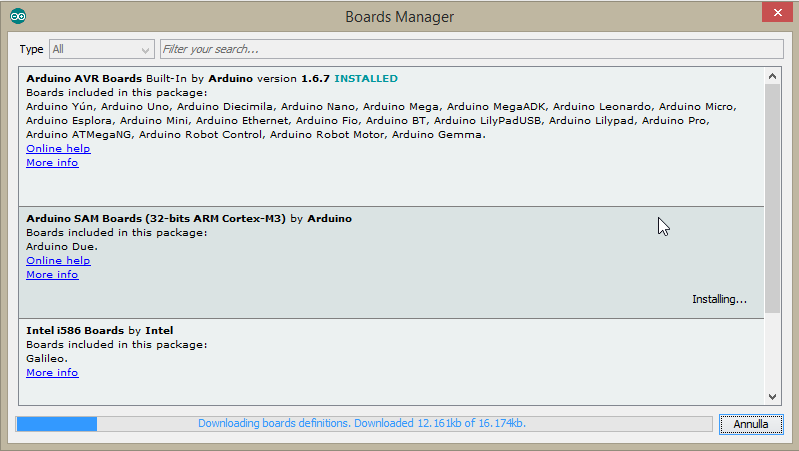Screen dimensions: 799x451
Task: Open Online help for Arduino AVR Boards
Action: (58, 148)
